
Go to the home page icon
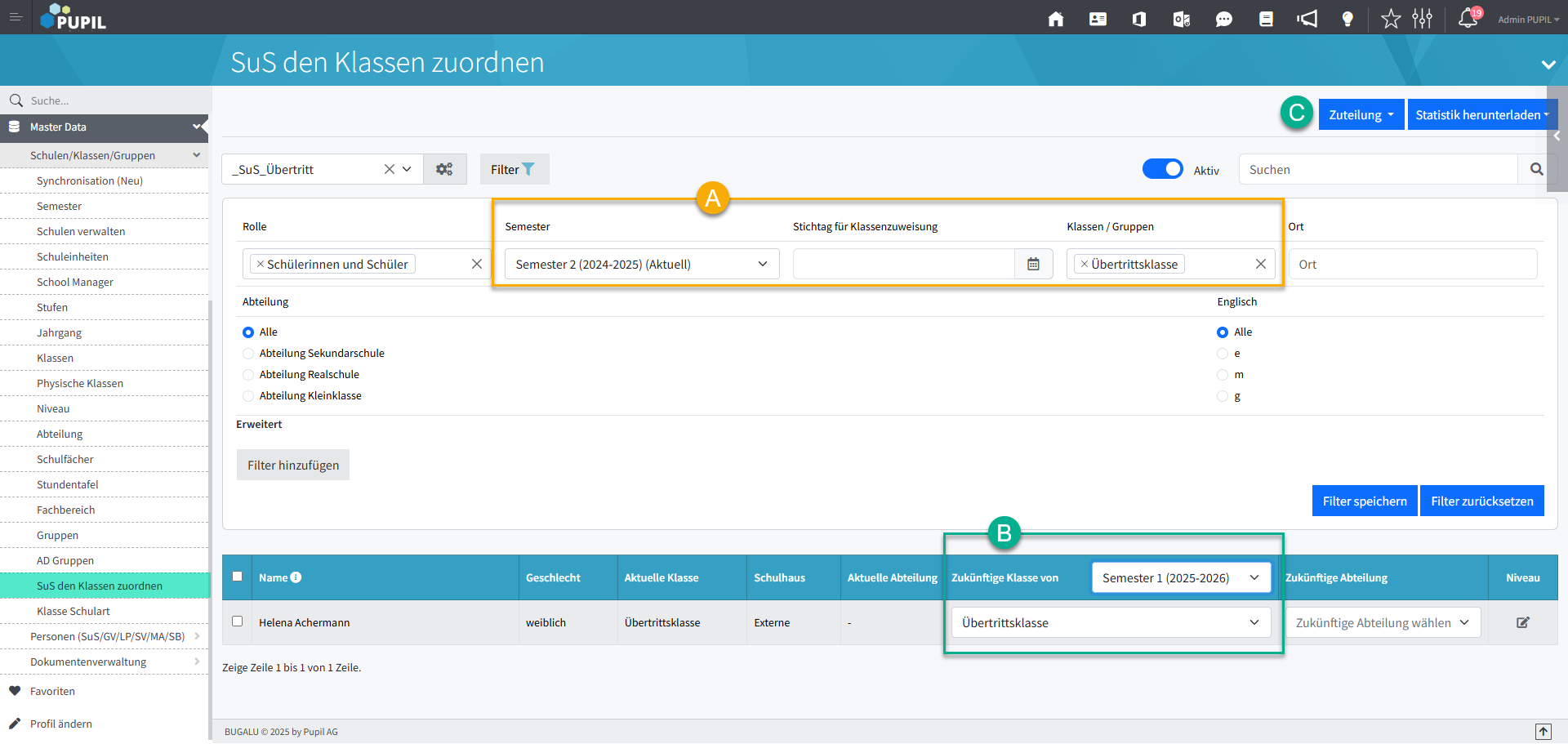(1056, 19)
